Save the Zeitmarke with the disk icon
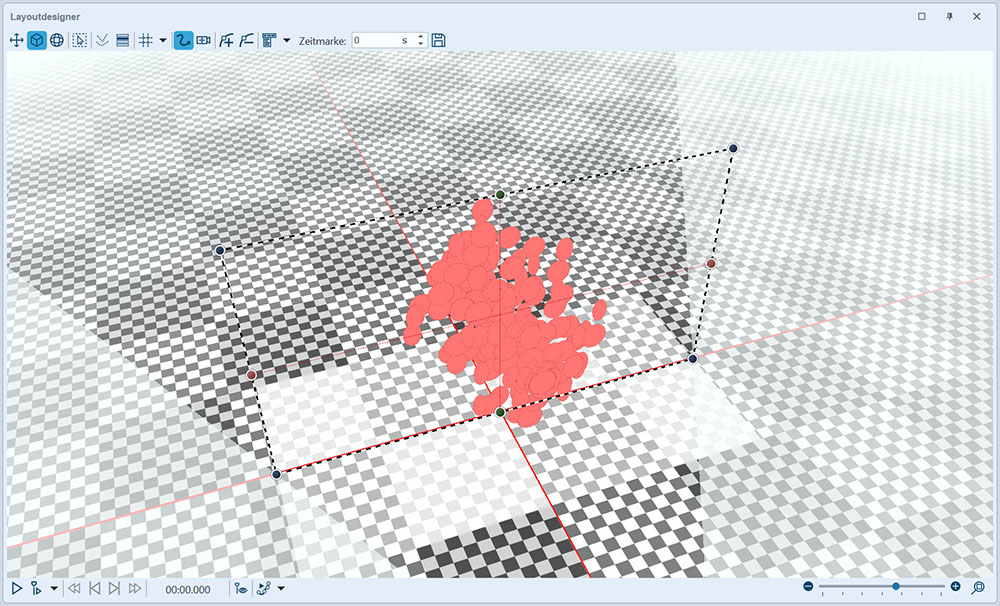The image size is (1000, 606). pyautogui.click(x=438, y=41)
